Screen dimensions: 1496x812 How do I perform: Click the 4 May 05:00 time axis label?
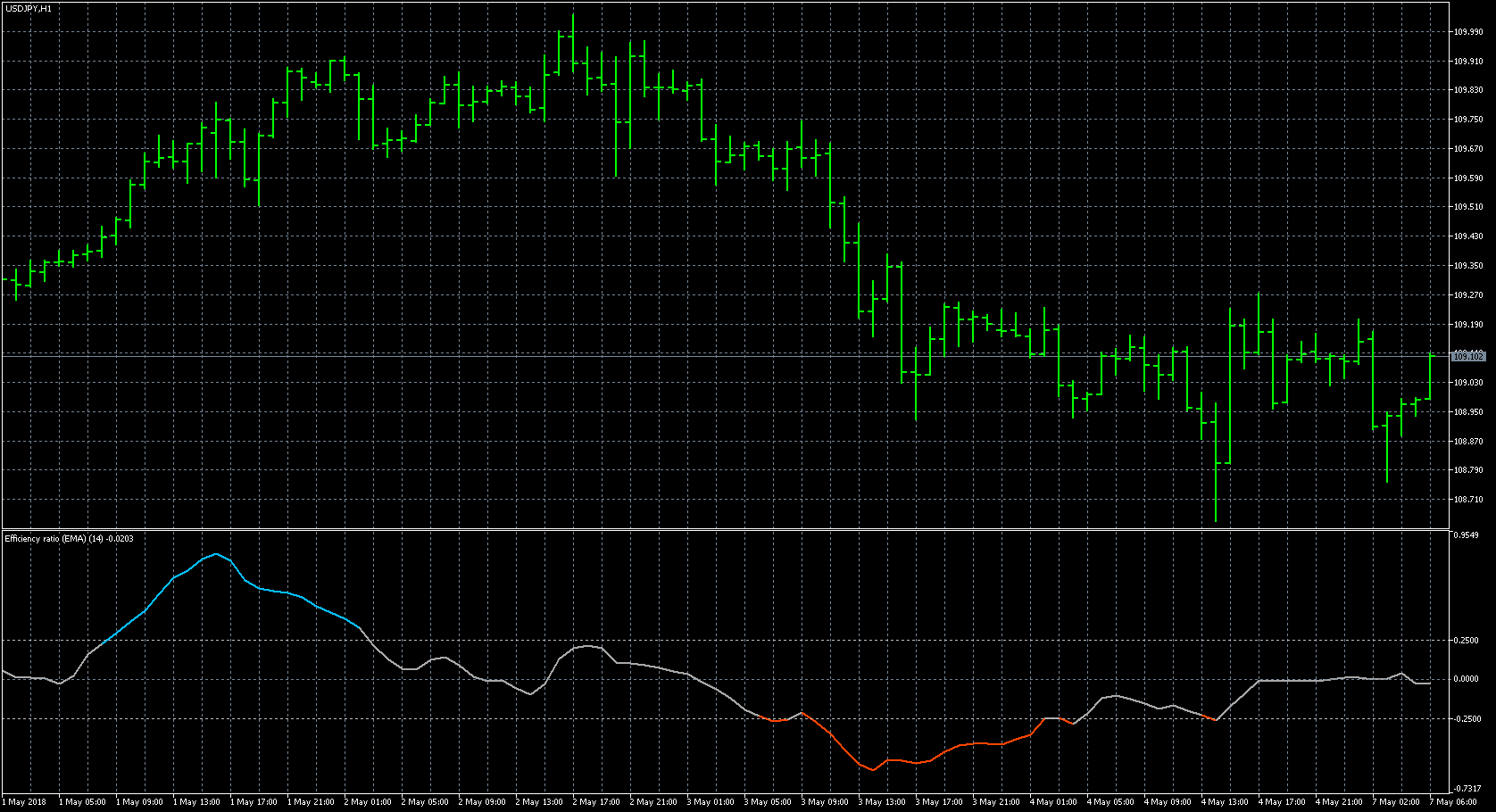1111,802
